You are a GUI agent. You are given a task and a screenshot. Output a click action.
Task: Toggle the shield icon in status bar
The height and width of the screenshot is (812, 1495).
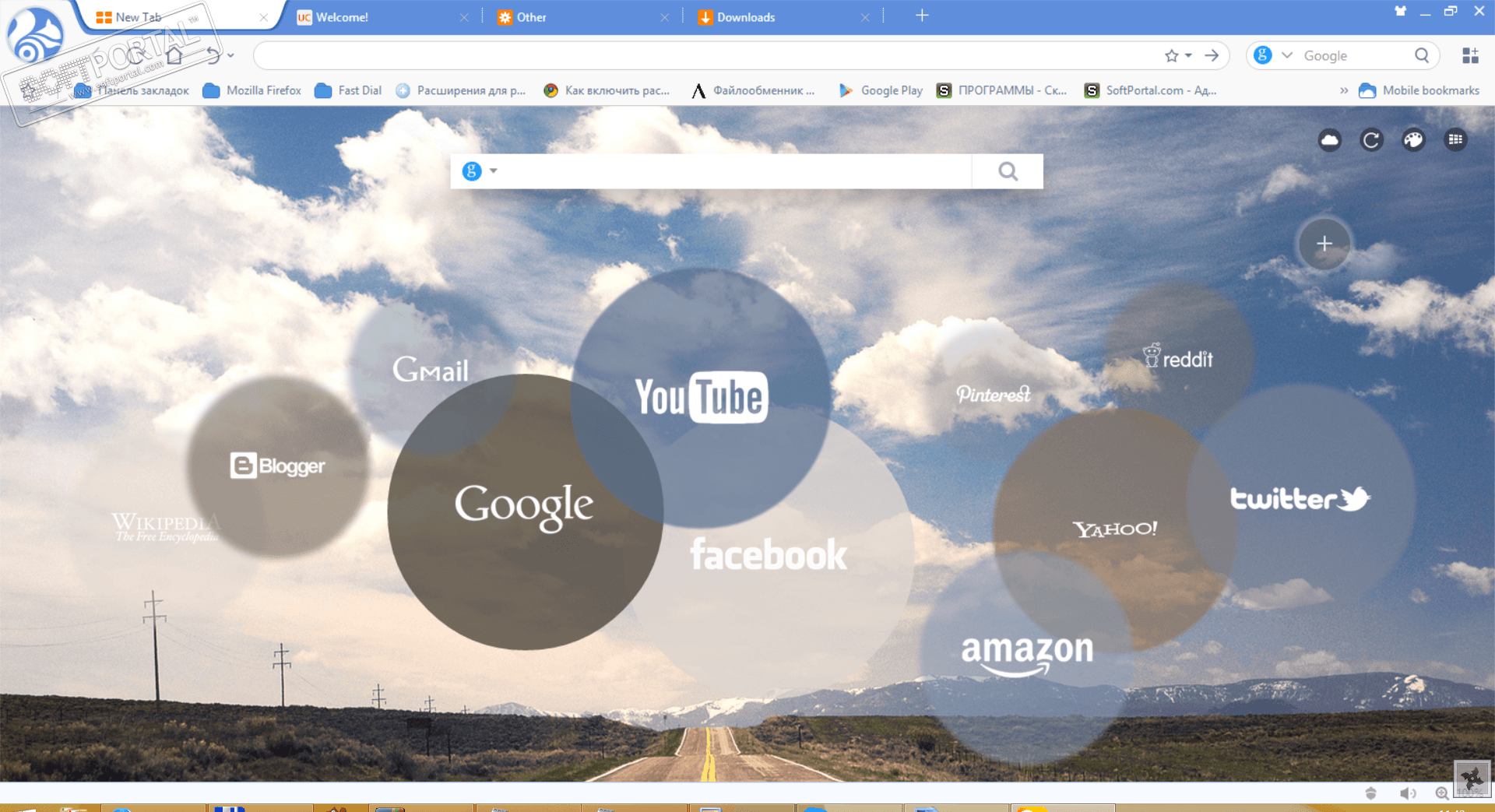[1371, 793]
